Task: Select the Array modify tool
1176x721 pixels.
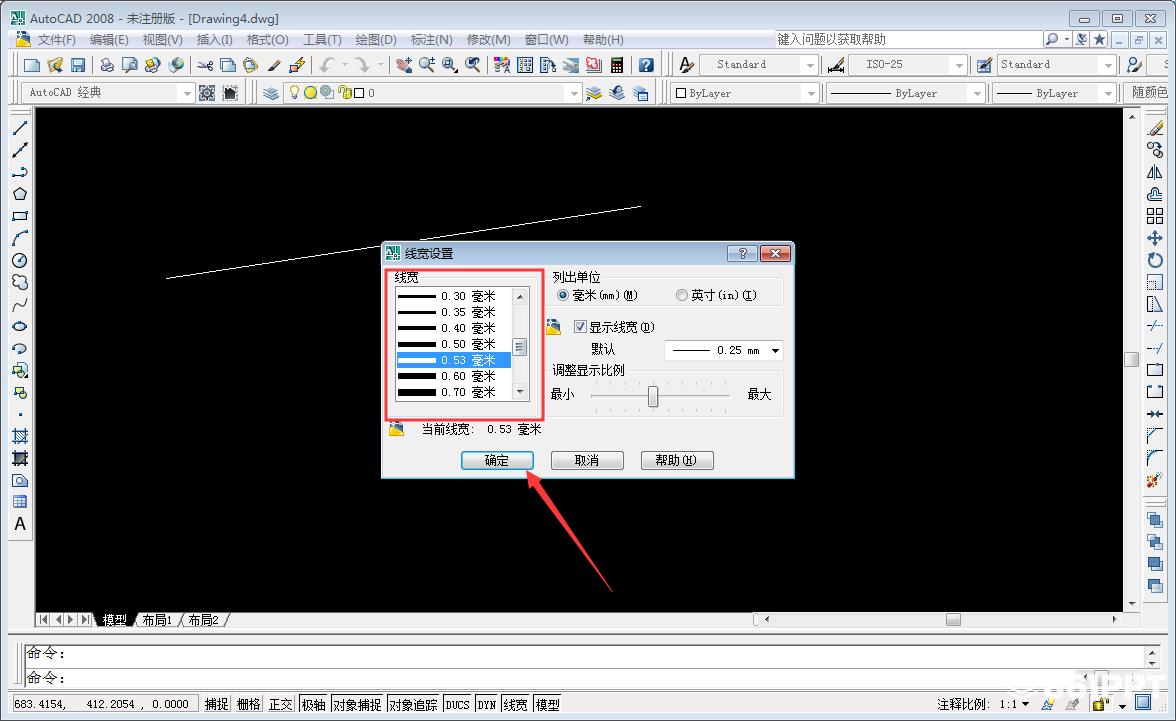Action: [1155, 216]
